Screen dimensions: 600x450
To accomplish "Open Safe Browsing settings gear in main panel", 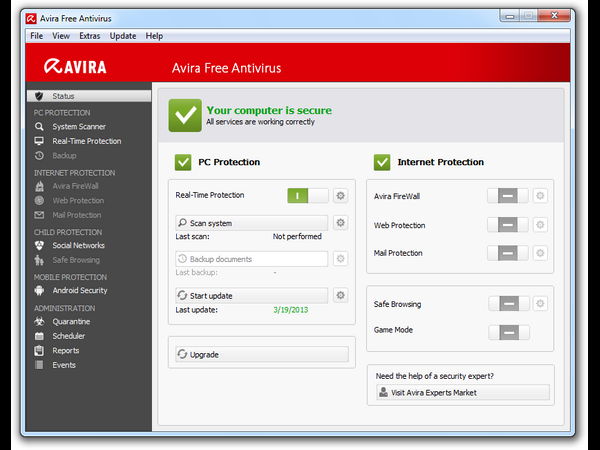I will [x=540, y=303].
